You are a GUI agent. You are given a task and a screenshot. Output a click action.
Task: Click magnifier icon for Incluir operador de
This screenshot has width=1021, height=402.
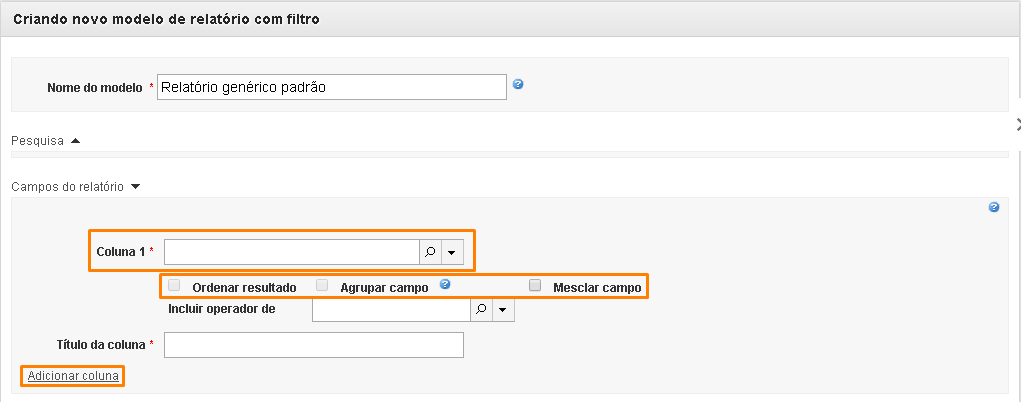(x=481, y=311)
